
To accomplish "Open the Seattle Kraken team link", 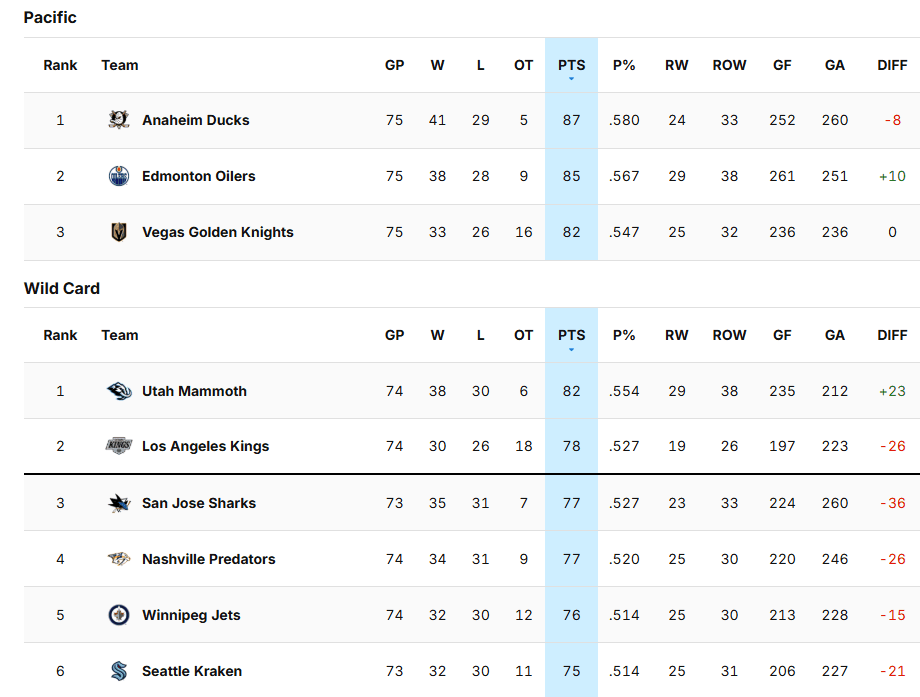I will (192, 671).
